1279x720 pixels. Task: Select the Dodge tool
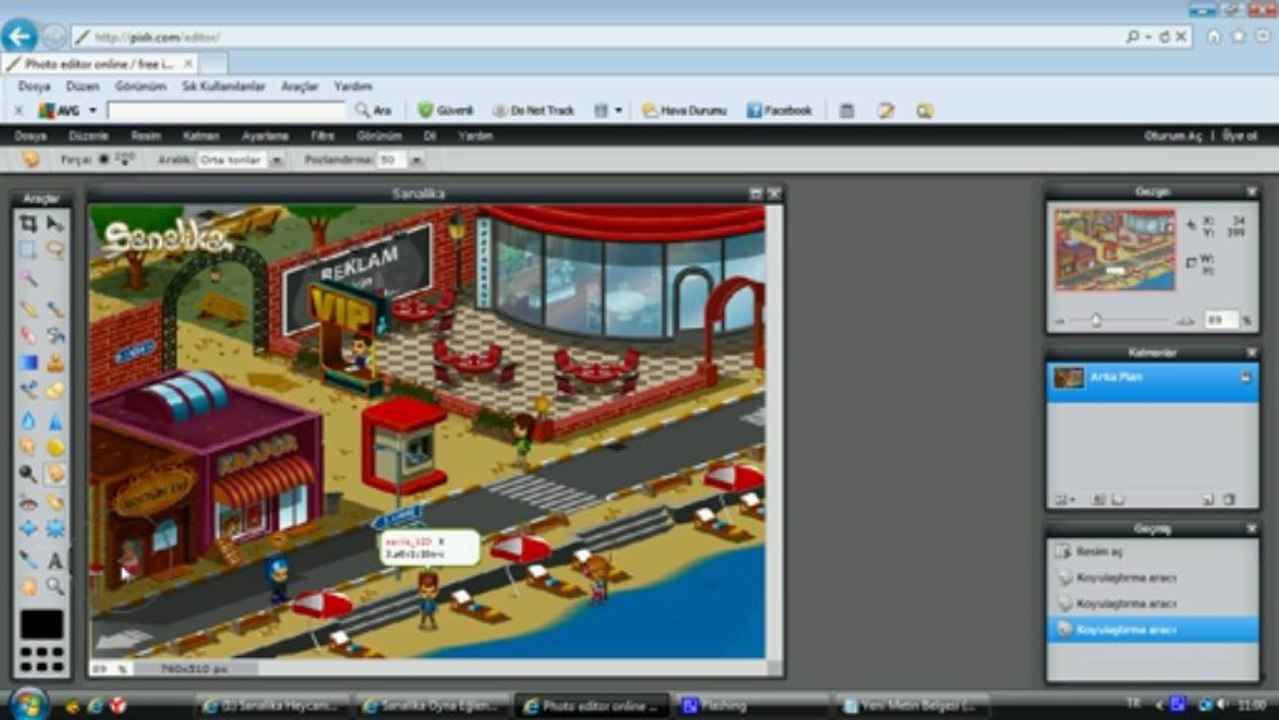29,474
